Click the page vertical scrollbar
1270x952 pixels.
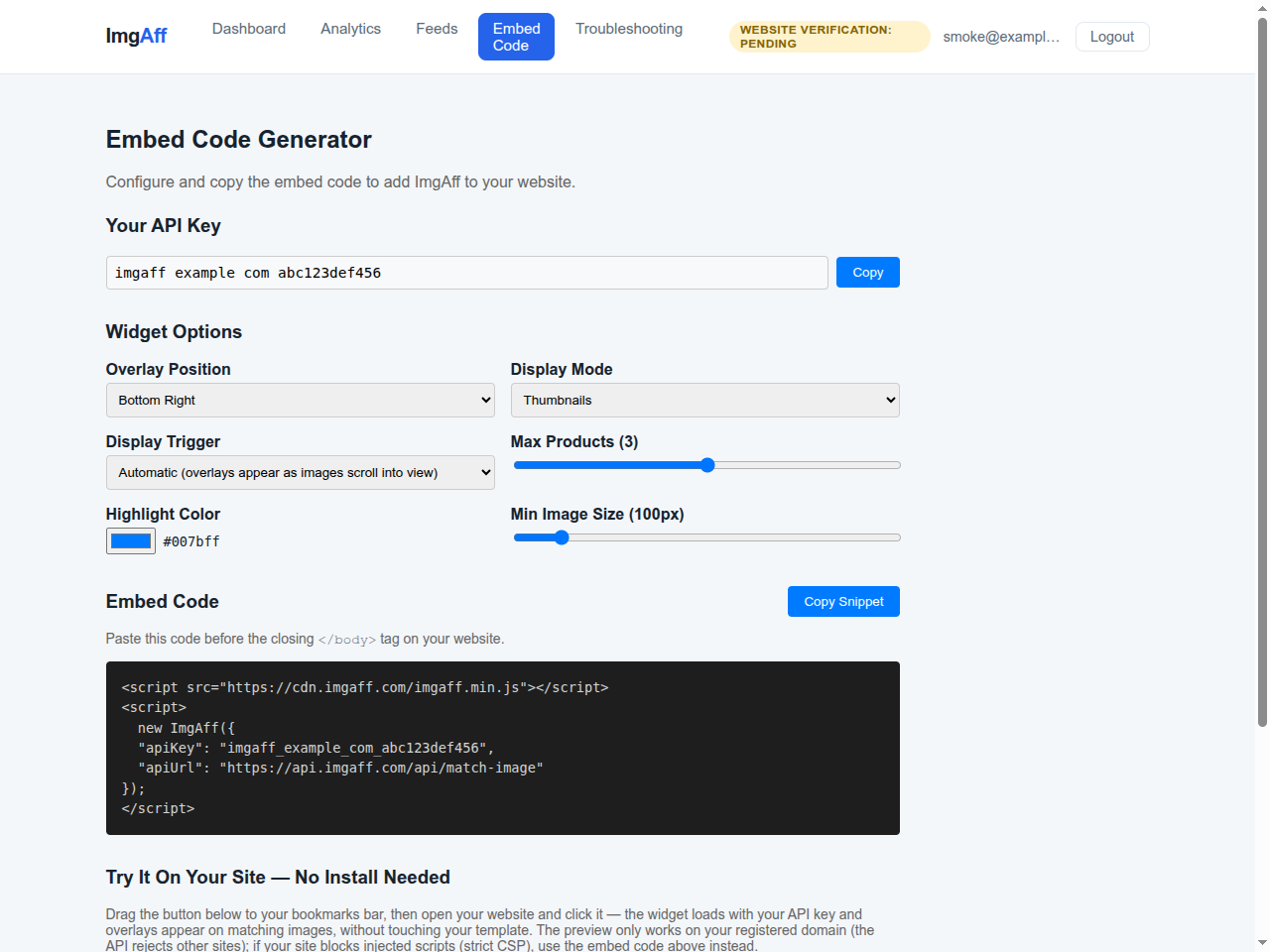point(1262,372)
